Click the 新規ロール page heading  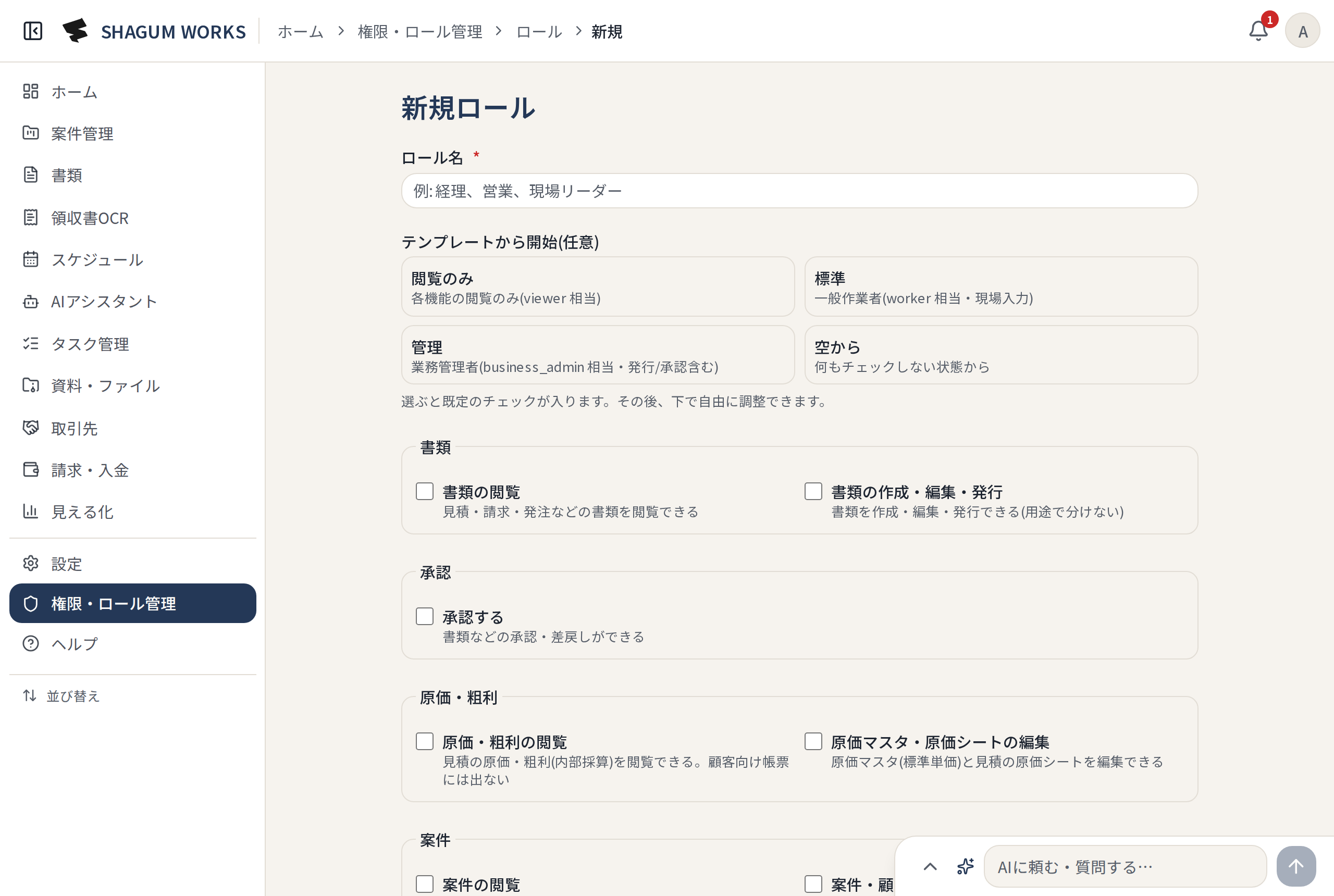point(468,108)
